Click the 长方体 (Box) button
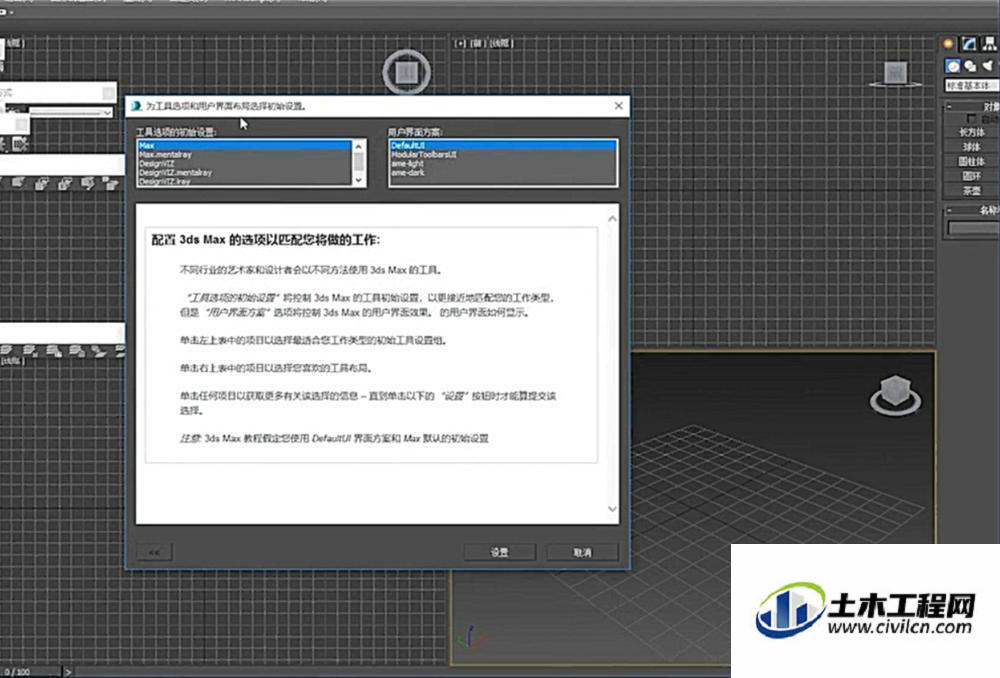This screenshot has height=678, width=1000. click(x=971, y=132)
